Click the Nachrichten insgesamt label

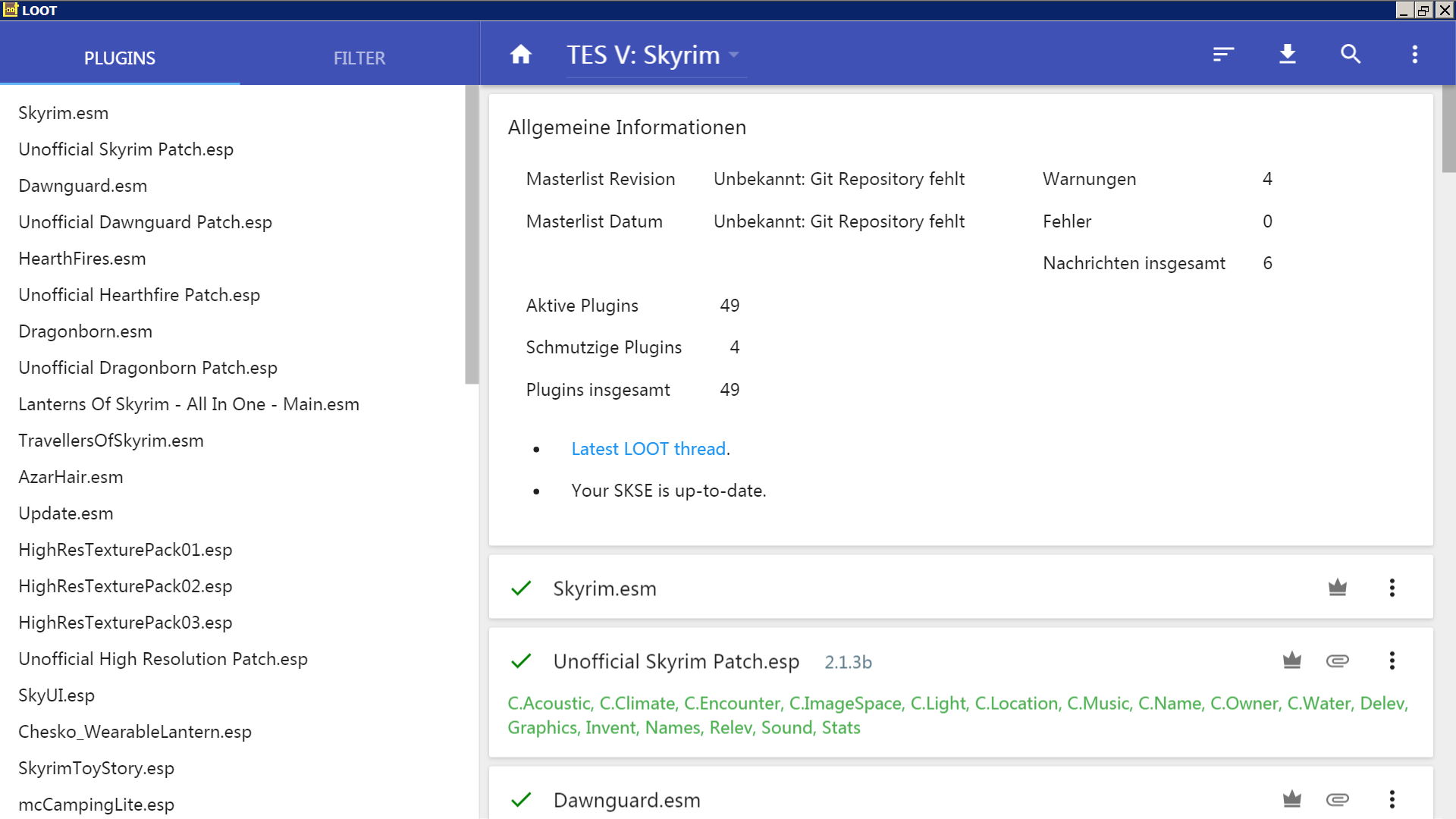coord(1134,263)
